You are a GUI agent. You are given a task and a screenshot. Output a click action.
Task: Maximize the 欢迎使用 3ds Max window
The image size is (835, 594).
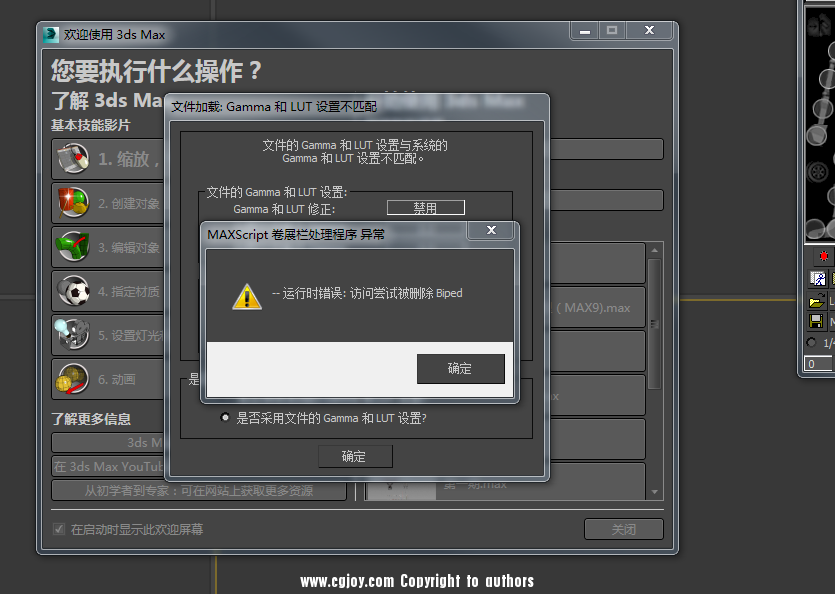pyautogui.click(x=612, y=30)
